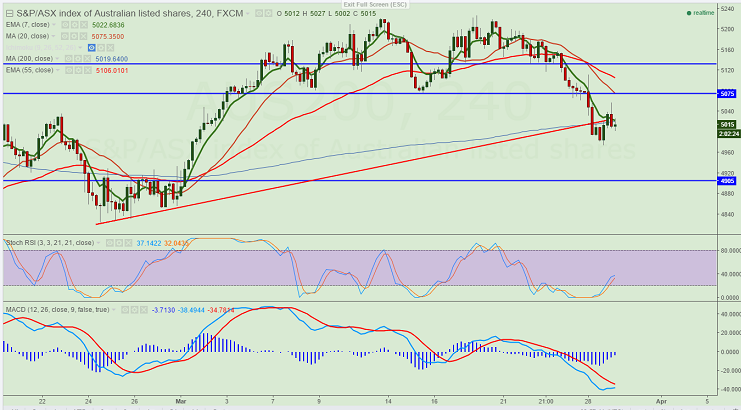The image size is (741, 410).
Task: Click the Apr label on time axis
Action: coord(662,399)
